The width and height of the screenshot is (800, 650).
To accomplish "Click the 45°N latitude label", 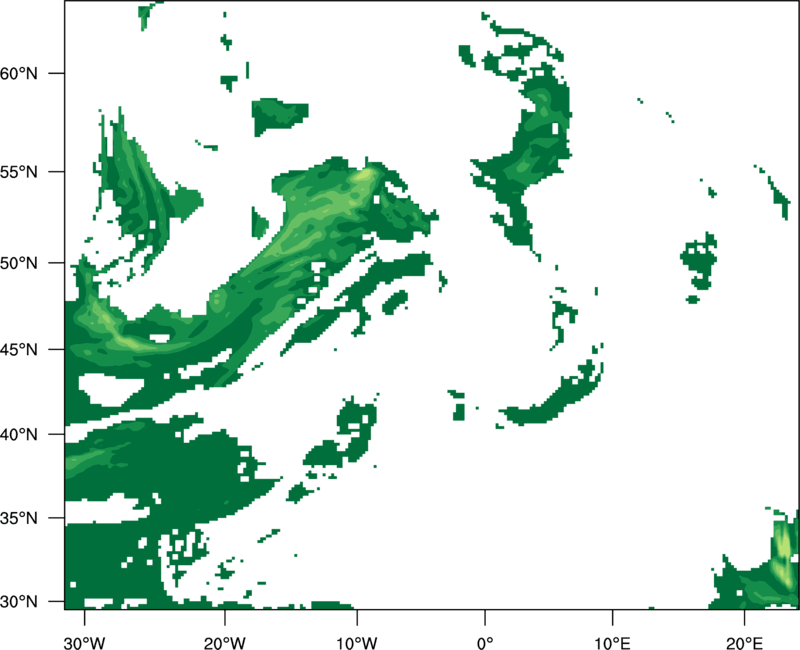I will 19,349.
